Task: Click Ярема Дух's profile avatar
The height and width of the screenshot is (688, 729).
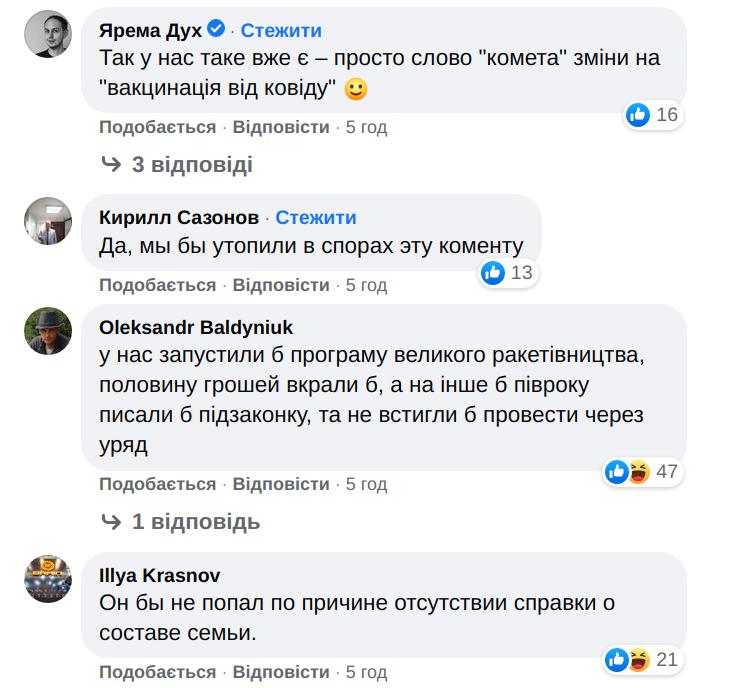Action: [x=48, y=37]
